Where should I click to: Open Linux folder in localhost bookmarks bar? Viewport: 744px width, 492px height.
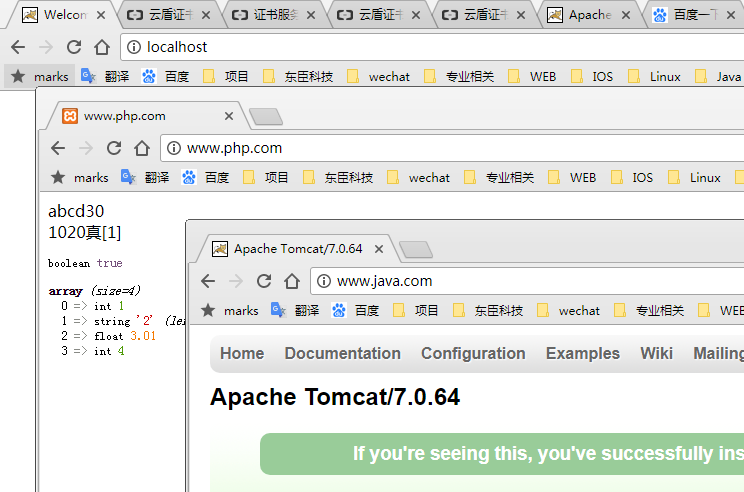tap(654, 76)
